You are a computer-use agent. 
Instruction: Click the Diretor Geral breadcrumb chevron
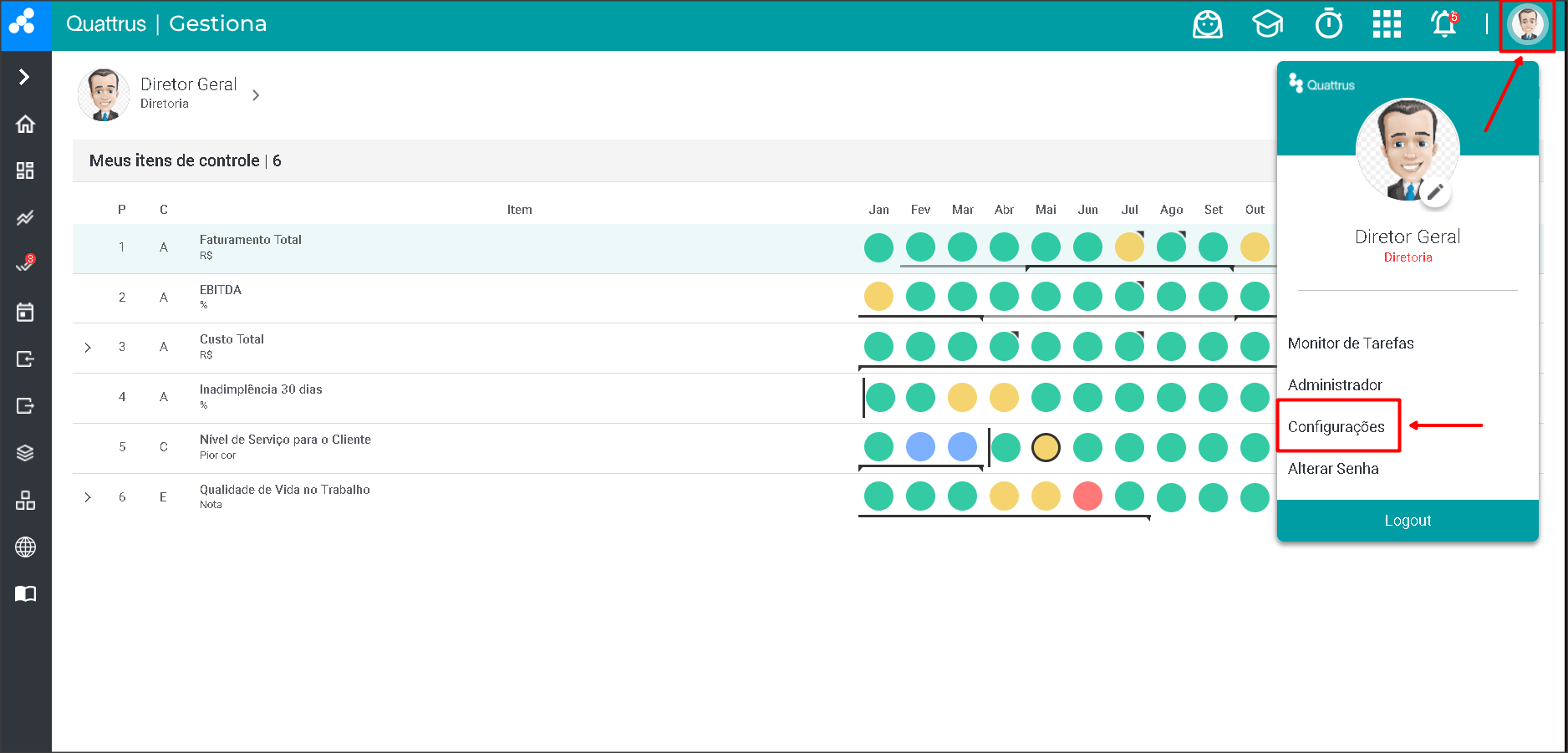pyautogui.click(x=256, y=95)
